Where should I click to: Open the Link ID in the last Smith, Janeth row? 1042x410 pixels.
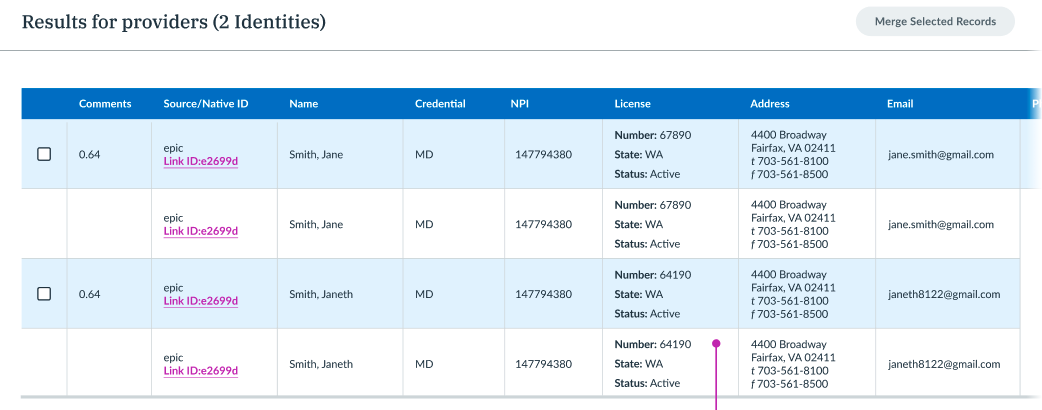[x=200, y=371]
